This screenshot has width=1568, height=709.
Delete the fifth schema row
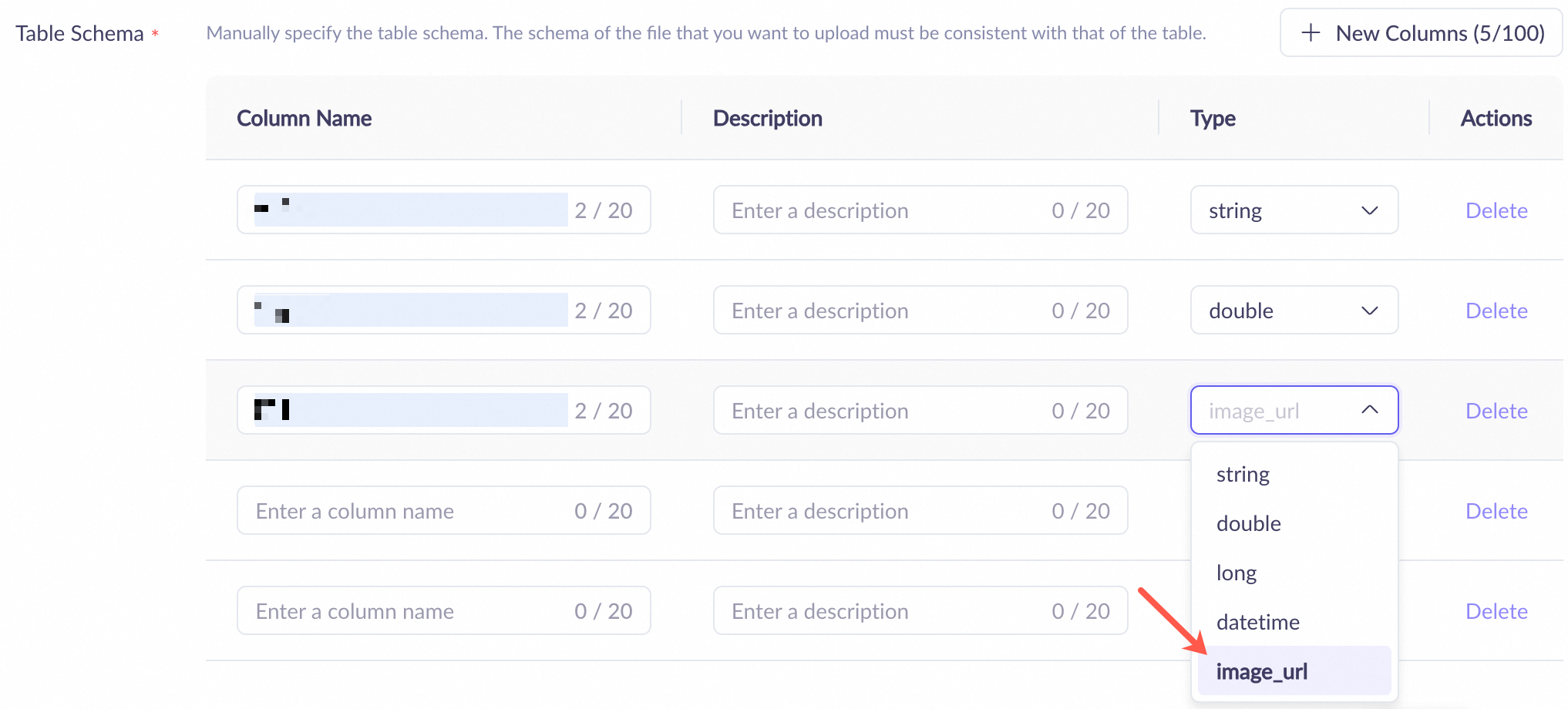pyautogui.click(x=1496, y=611)
